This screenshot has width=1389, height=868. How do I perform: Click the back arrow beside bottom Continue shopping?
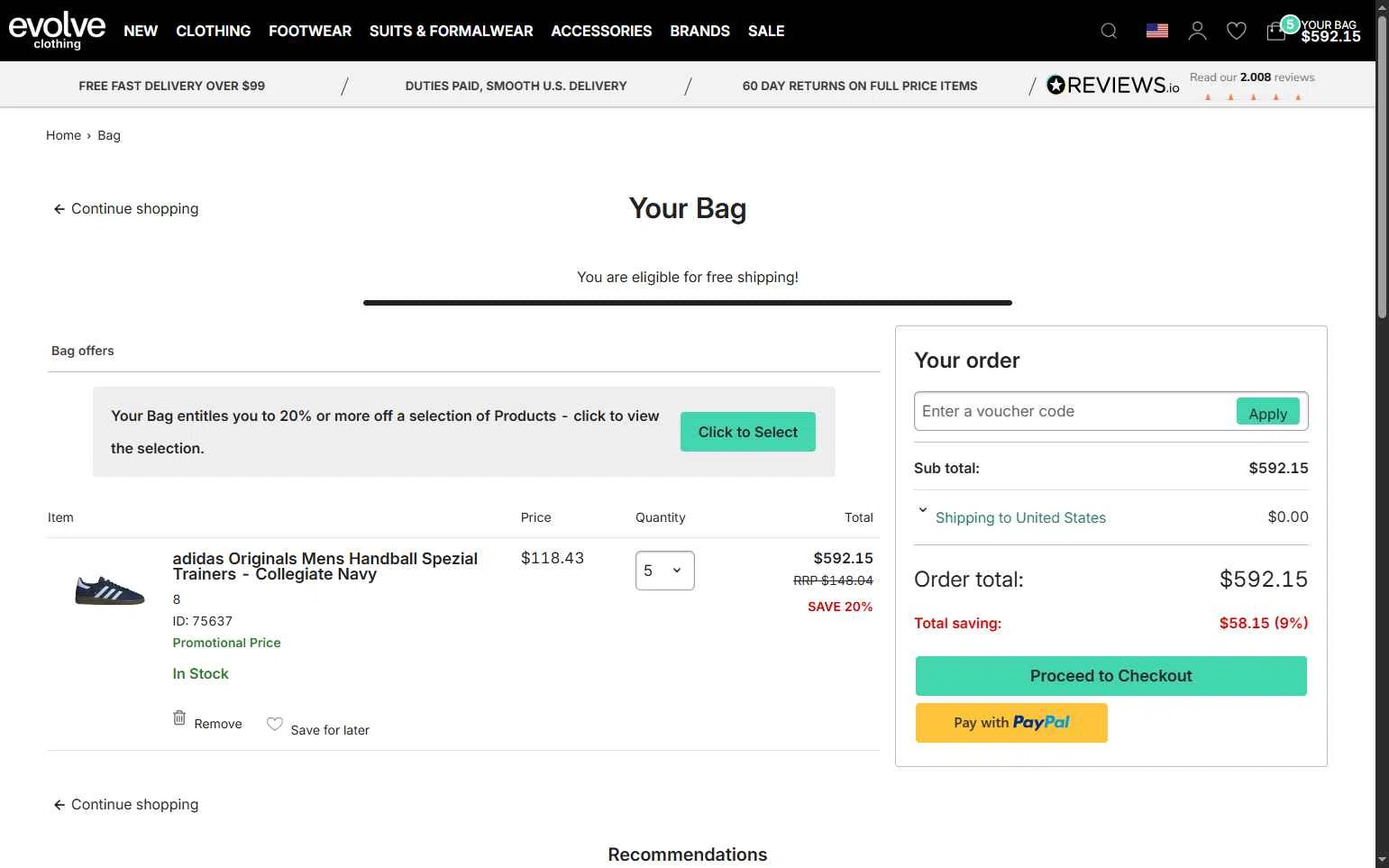tap(59, 805)
